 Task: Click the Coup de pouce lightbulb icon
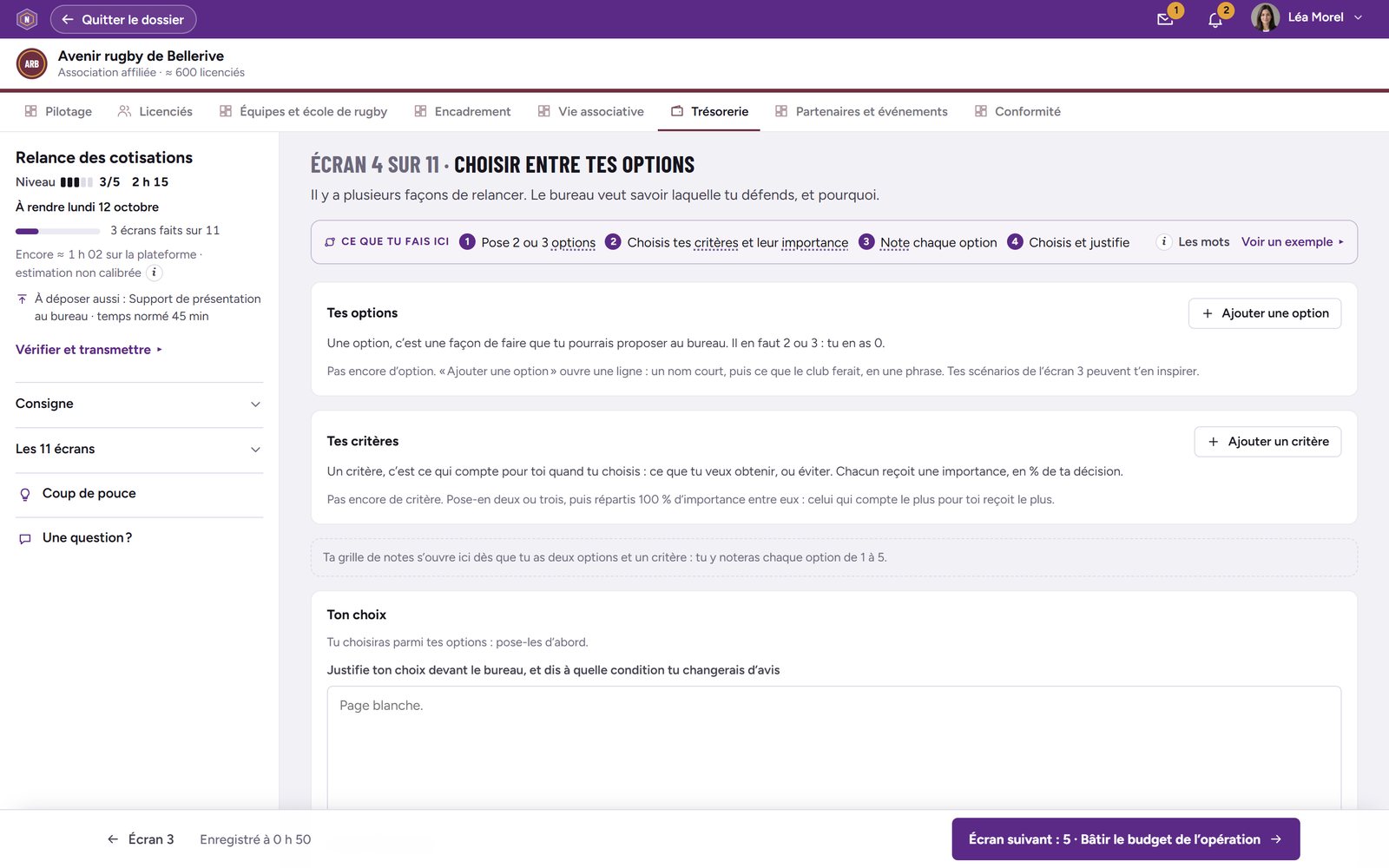[25, 494]
